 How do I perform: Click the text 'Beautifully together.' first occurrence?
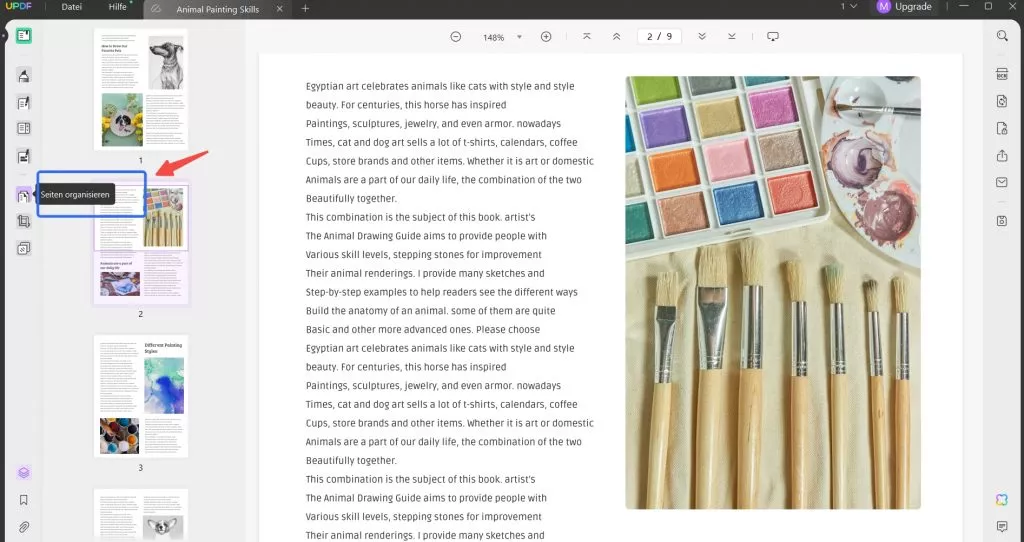[351, 199]
